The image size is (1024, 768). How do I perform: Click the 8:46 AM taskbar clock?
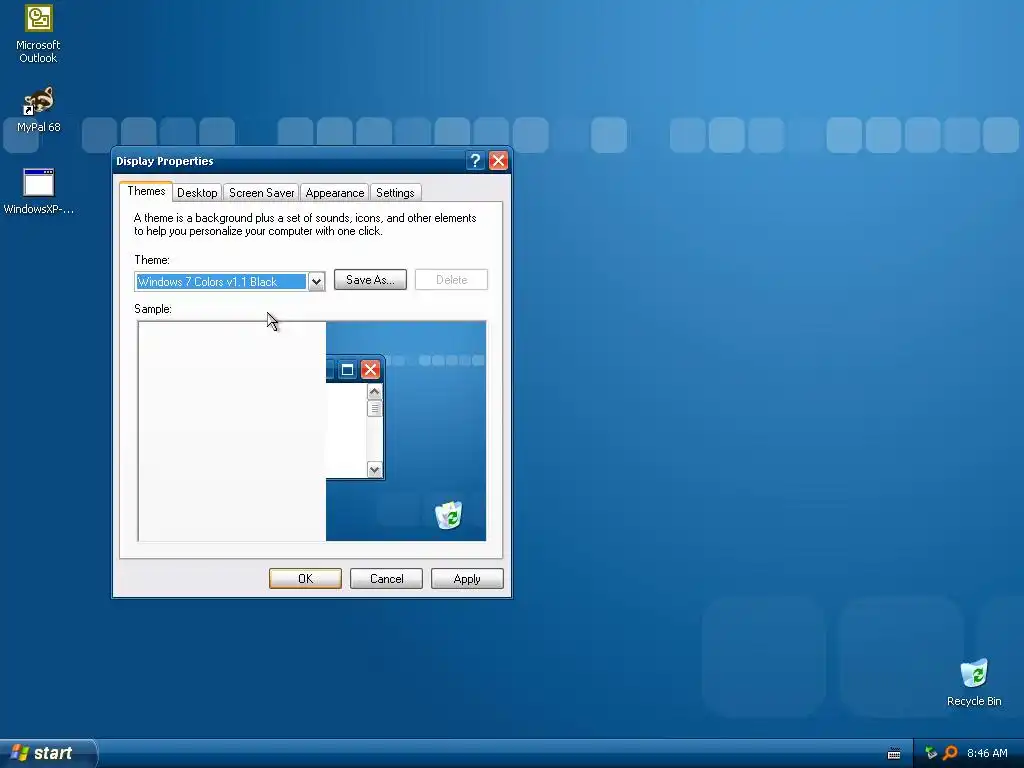click(987, 753)
